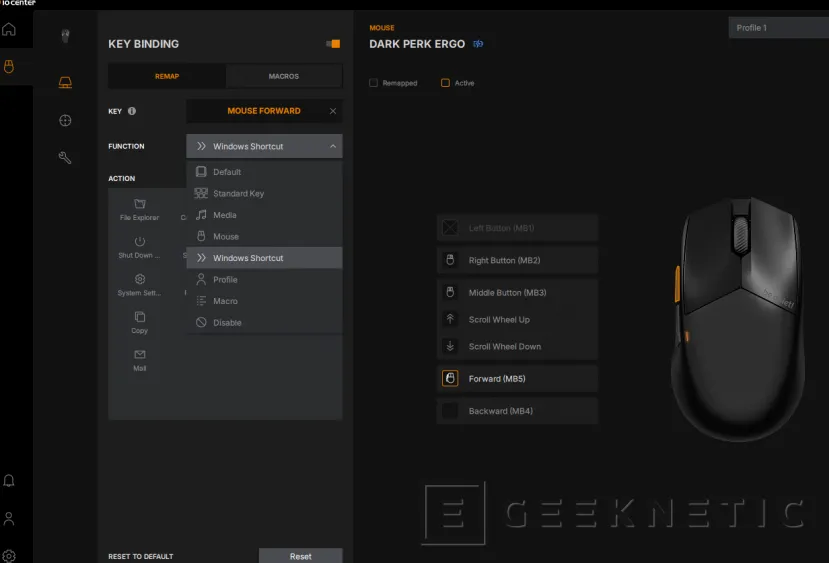Viewport: 829px width, 563px height.
Task: Click the MOUSE FORWARD key field
Action: (264, 111)
